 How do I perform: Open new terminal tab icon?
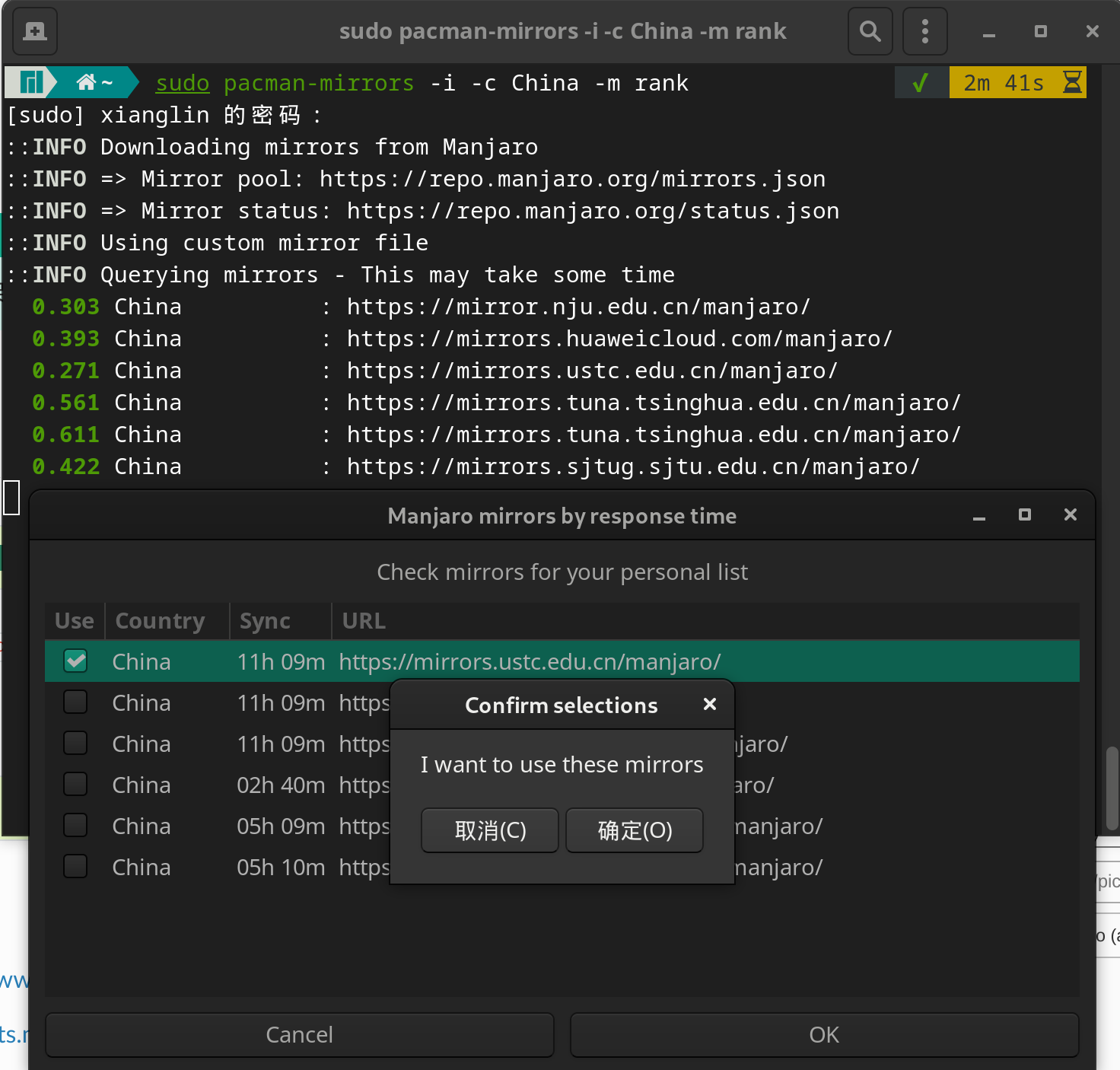pyautogui.click(x=35, y=31)
